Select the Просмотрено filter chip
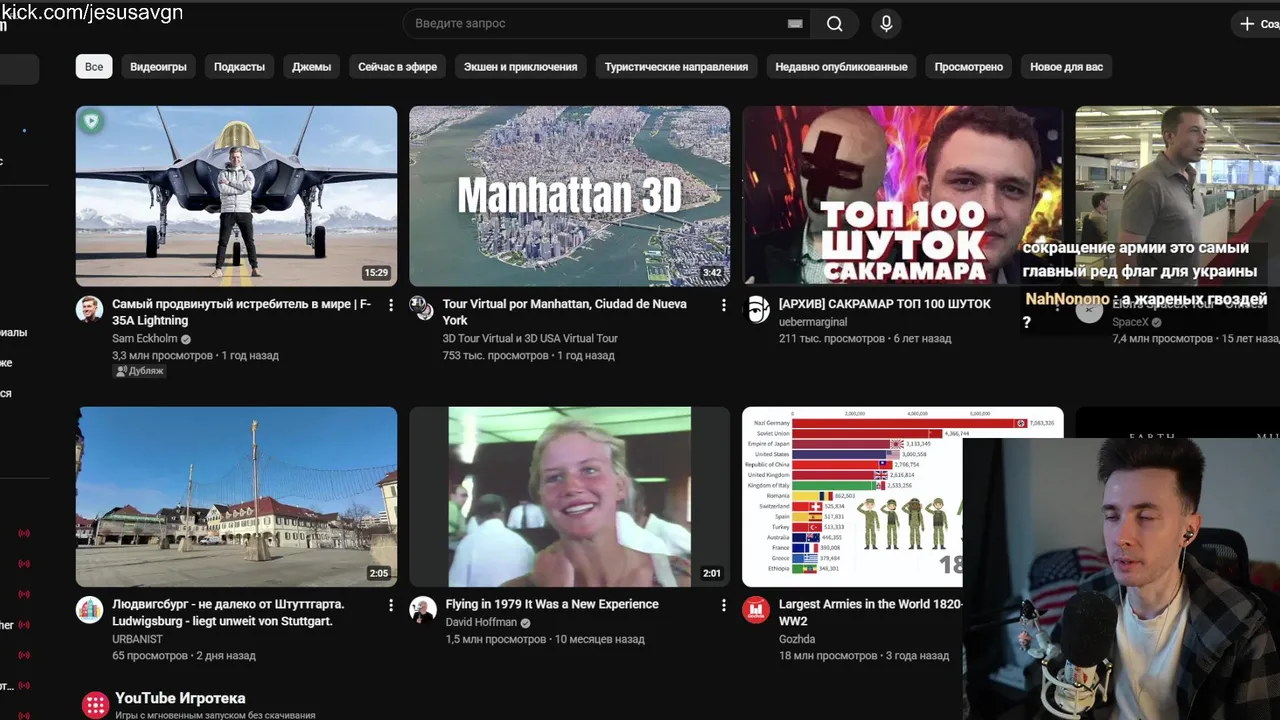 point(968,67)
